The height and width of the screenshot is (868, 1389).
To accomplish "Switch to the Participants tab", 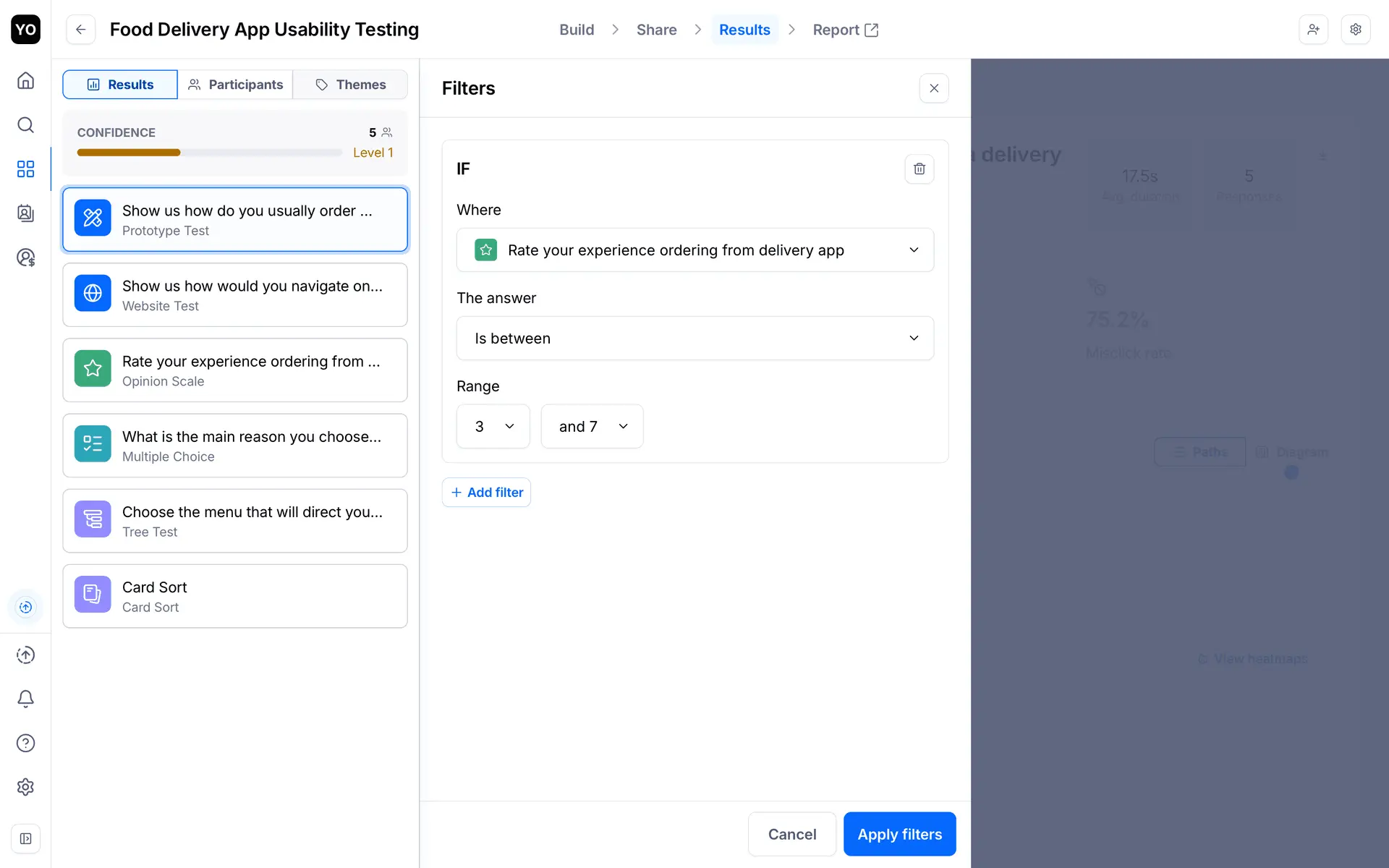I will pyautogui.click(x=235, y=85).
